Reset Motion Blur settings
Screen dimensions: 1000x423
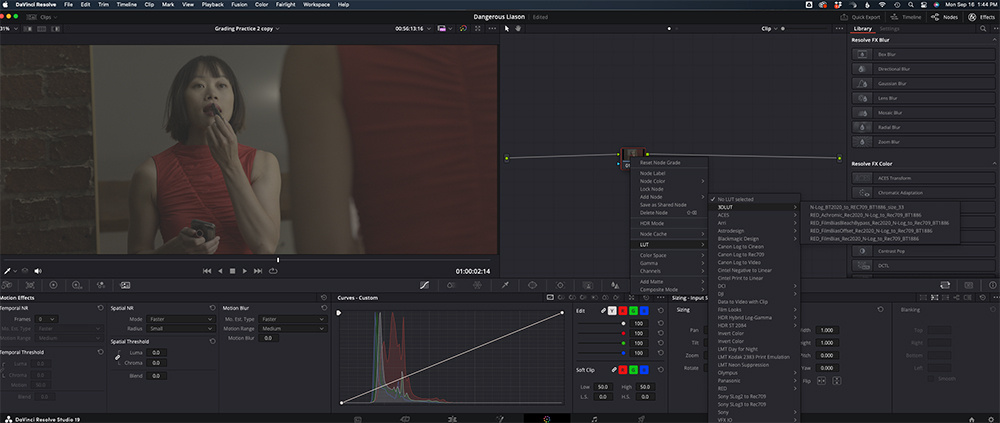324,308
